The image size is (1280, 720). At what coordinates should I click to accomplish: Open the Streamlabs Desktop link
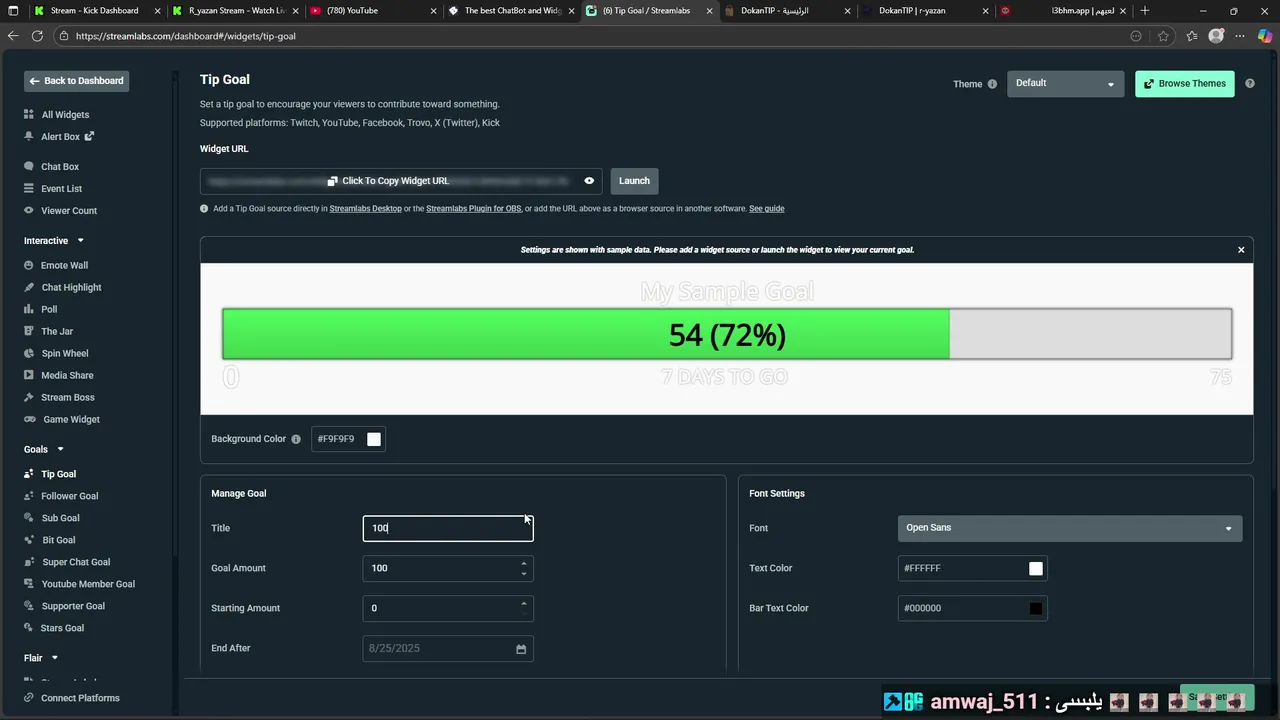coord(365,209)
